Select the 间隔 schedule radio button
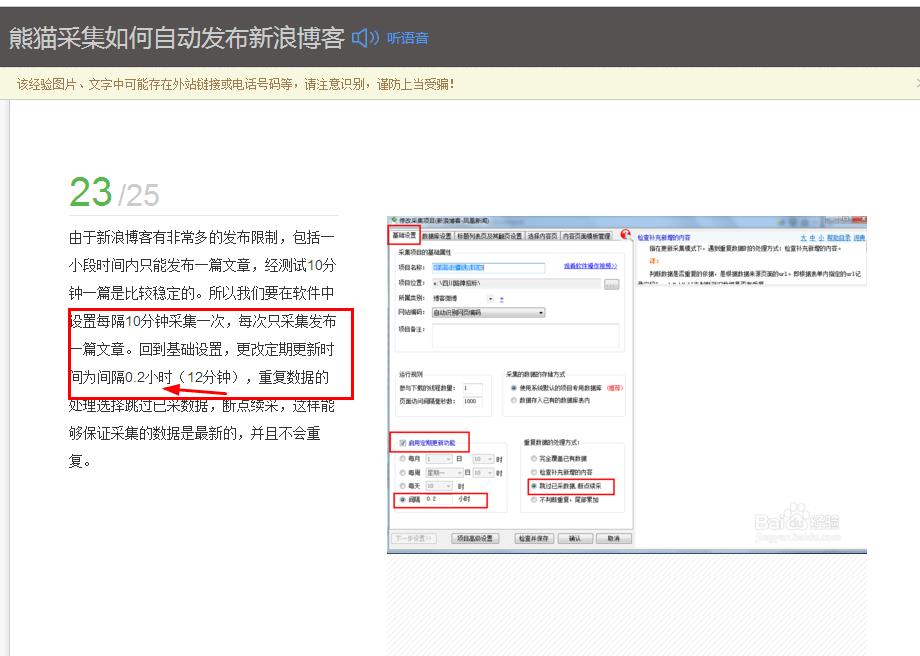 [402, 500]
